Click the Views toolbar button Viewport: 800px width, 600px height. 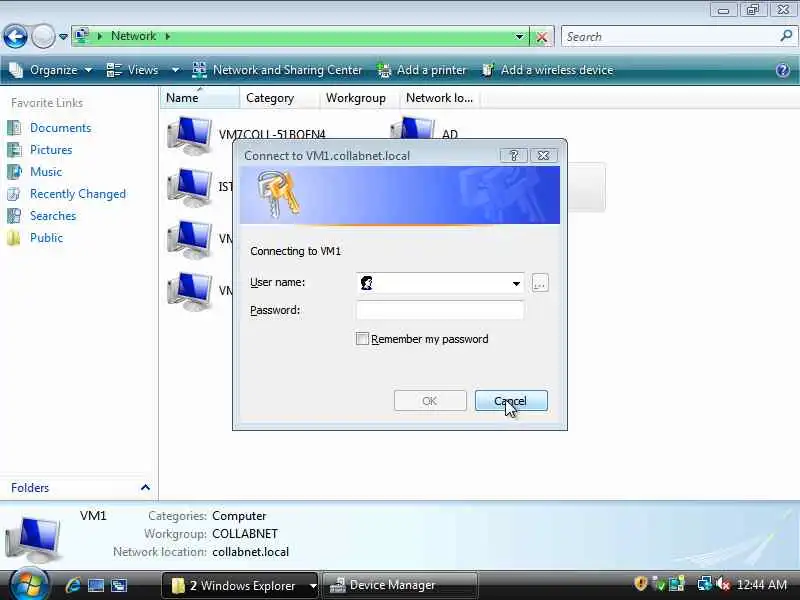[x=134, y=70]
